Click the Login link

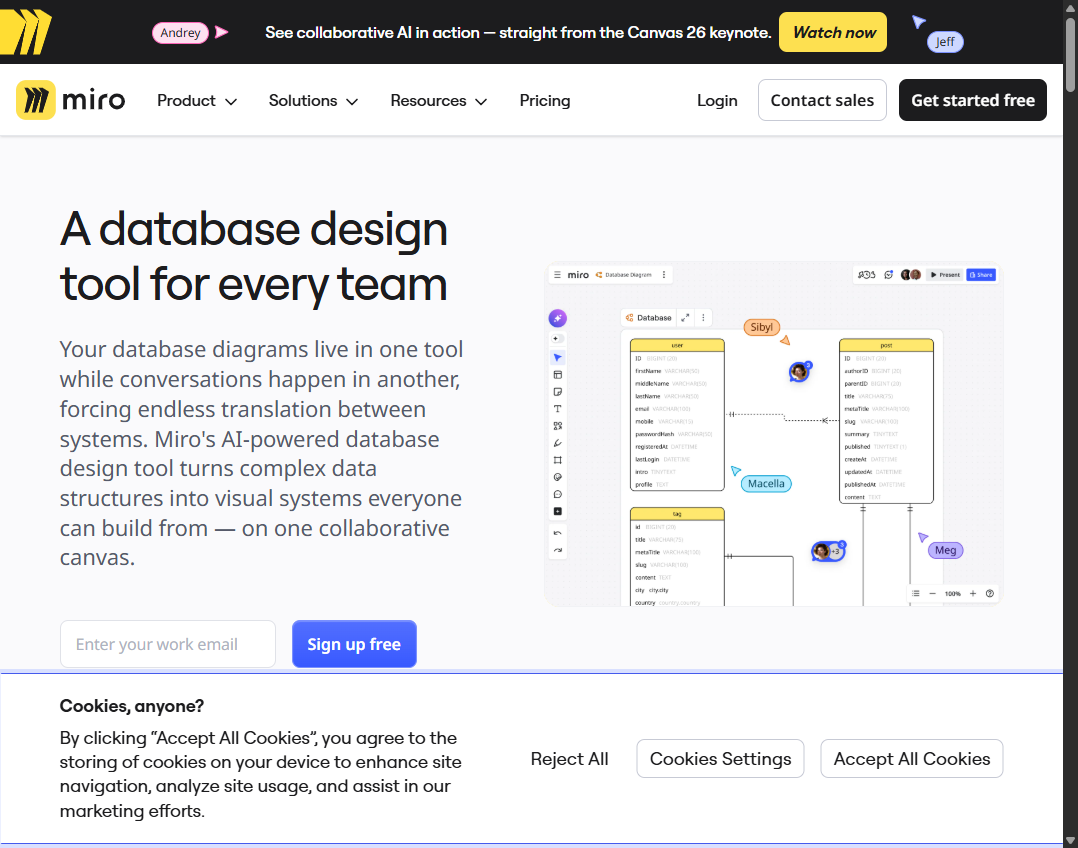coord(717,100)
